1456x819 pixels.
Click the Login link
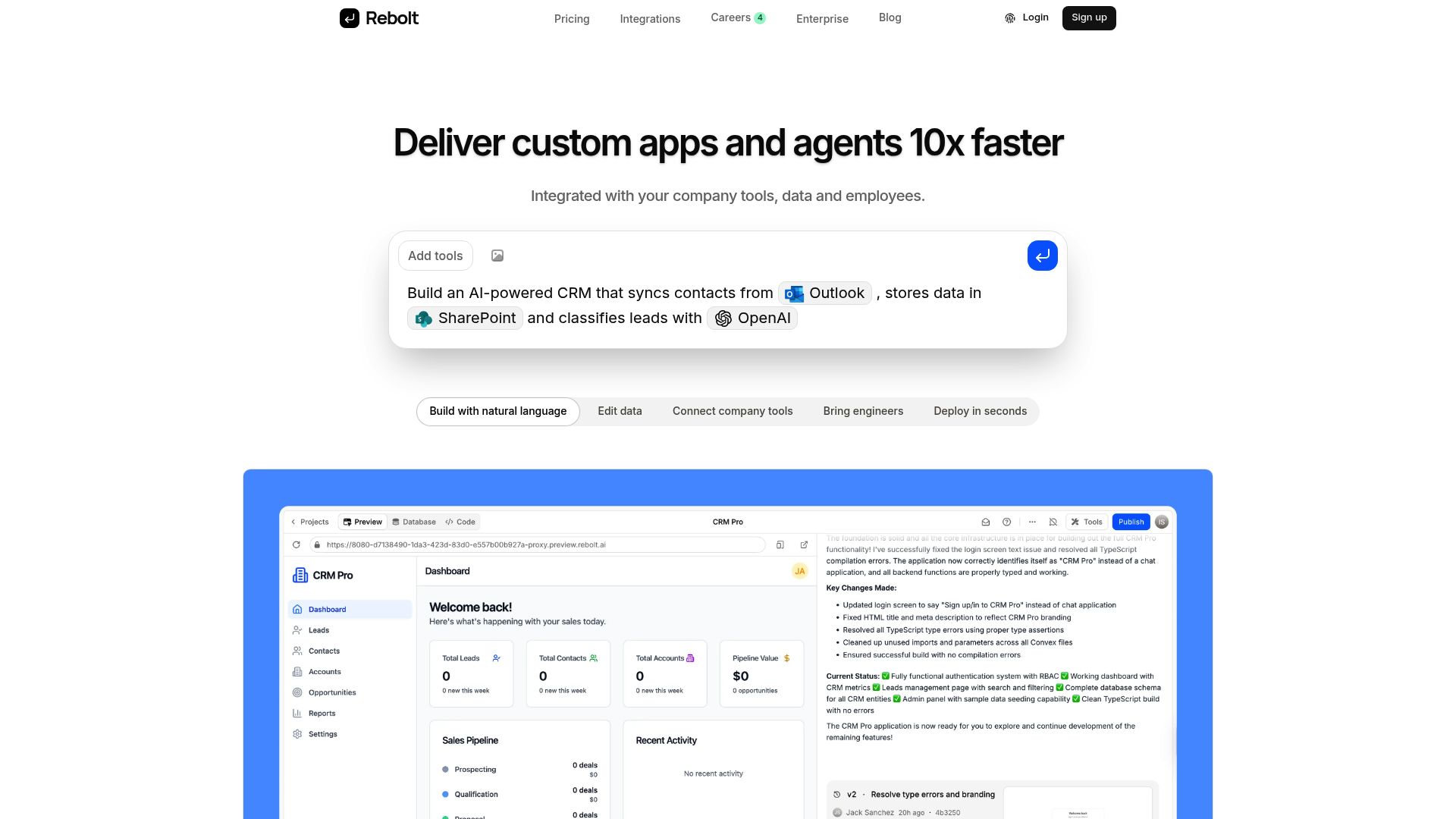pyautogui.click(x=1035, y=17)
